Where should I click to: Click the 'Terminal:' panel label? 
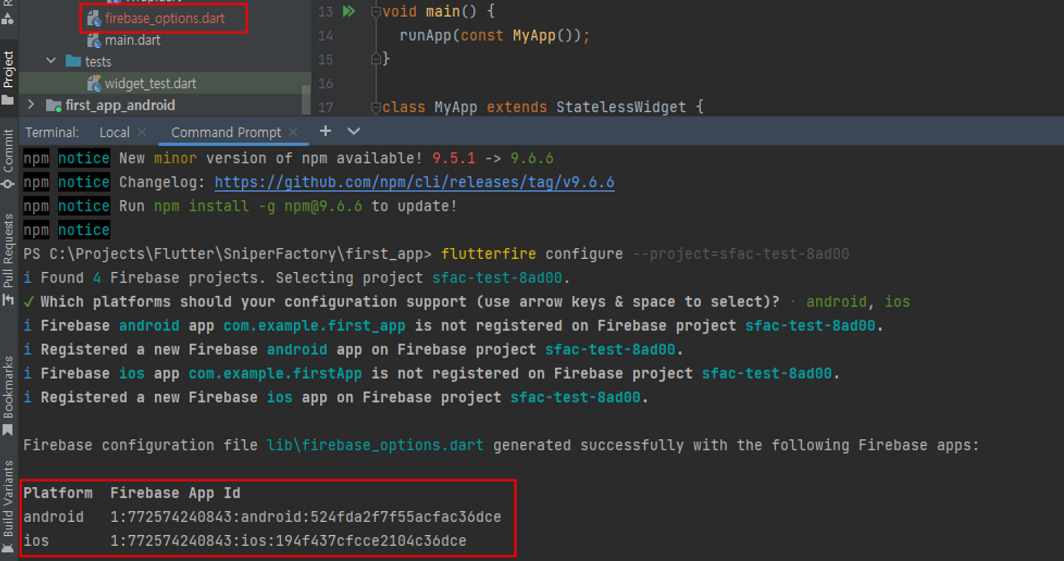(x=52, y=132)
